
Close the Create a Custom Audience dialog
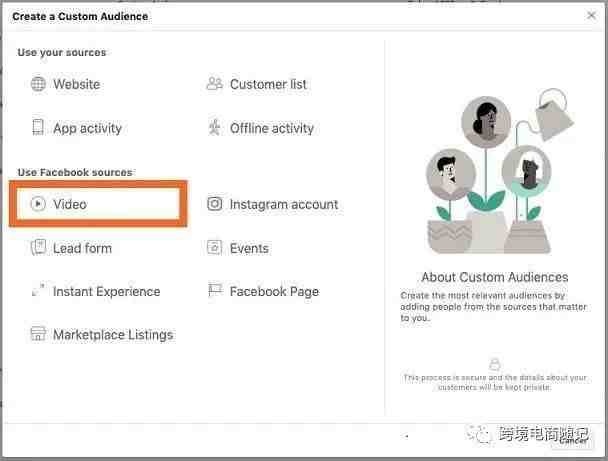(x=591, y=15)
